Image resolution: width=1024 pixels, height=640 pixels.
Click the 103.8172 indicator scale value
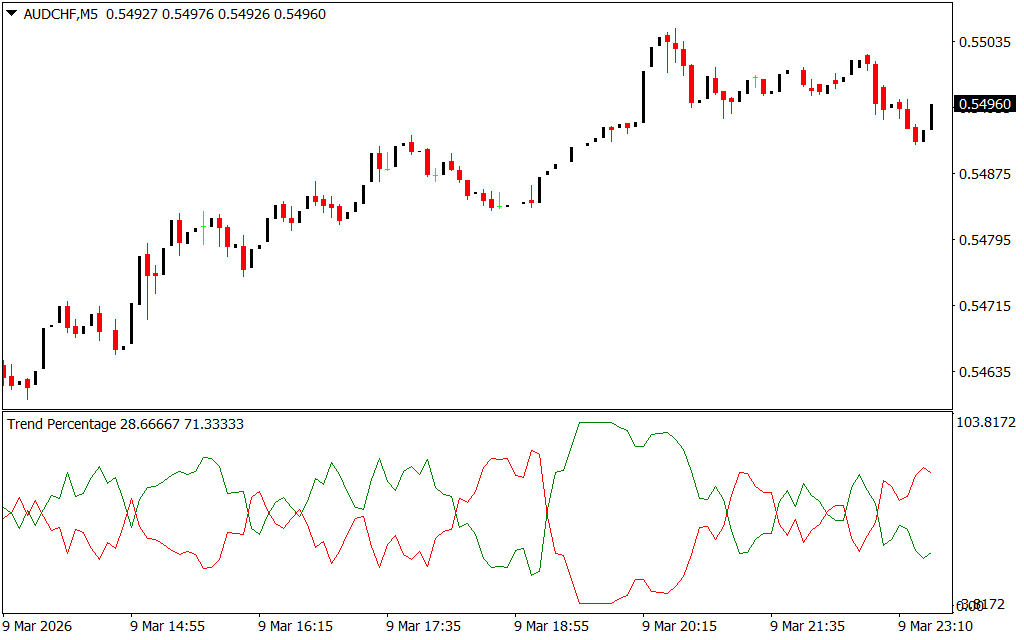(x=985, y=423)
